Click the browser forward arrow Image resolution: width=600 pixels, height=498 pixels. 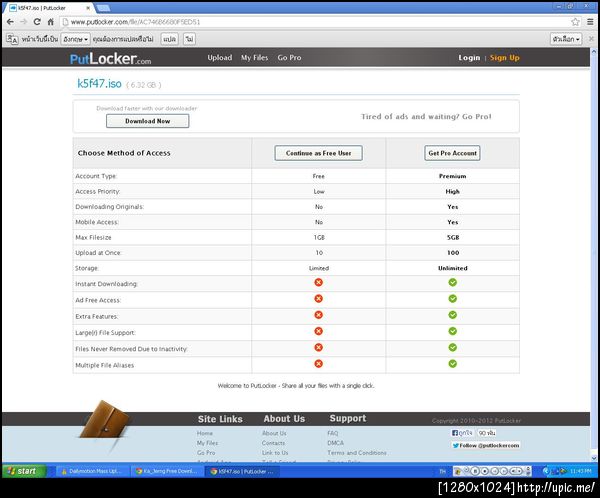24,22
